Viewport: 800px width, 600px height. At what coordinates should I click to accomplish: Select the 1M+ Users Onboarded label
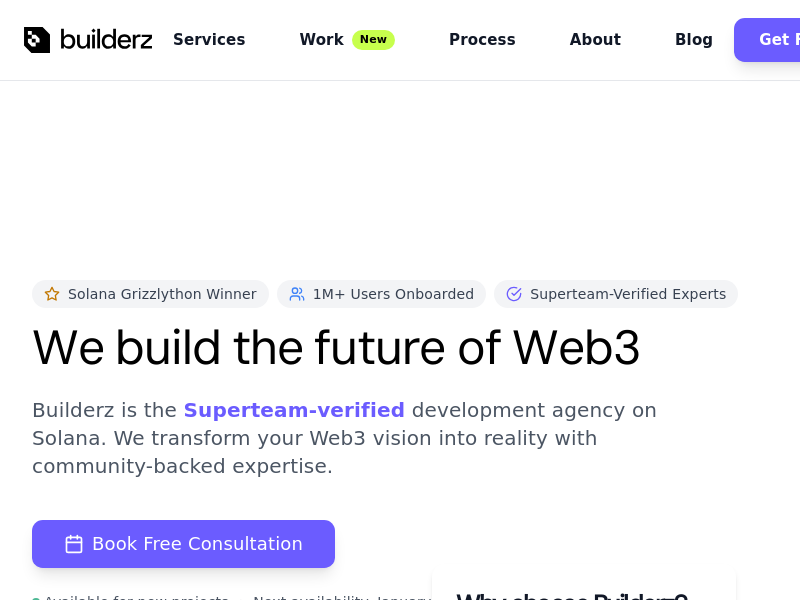point(393,294)
